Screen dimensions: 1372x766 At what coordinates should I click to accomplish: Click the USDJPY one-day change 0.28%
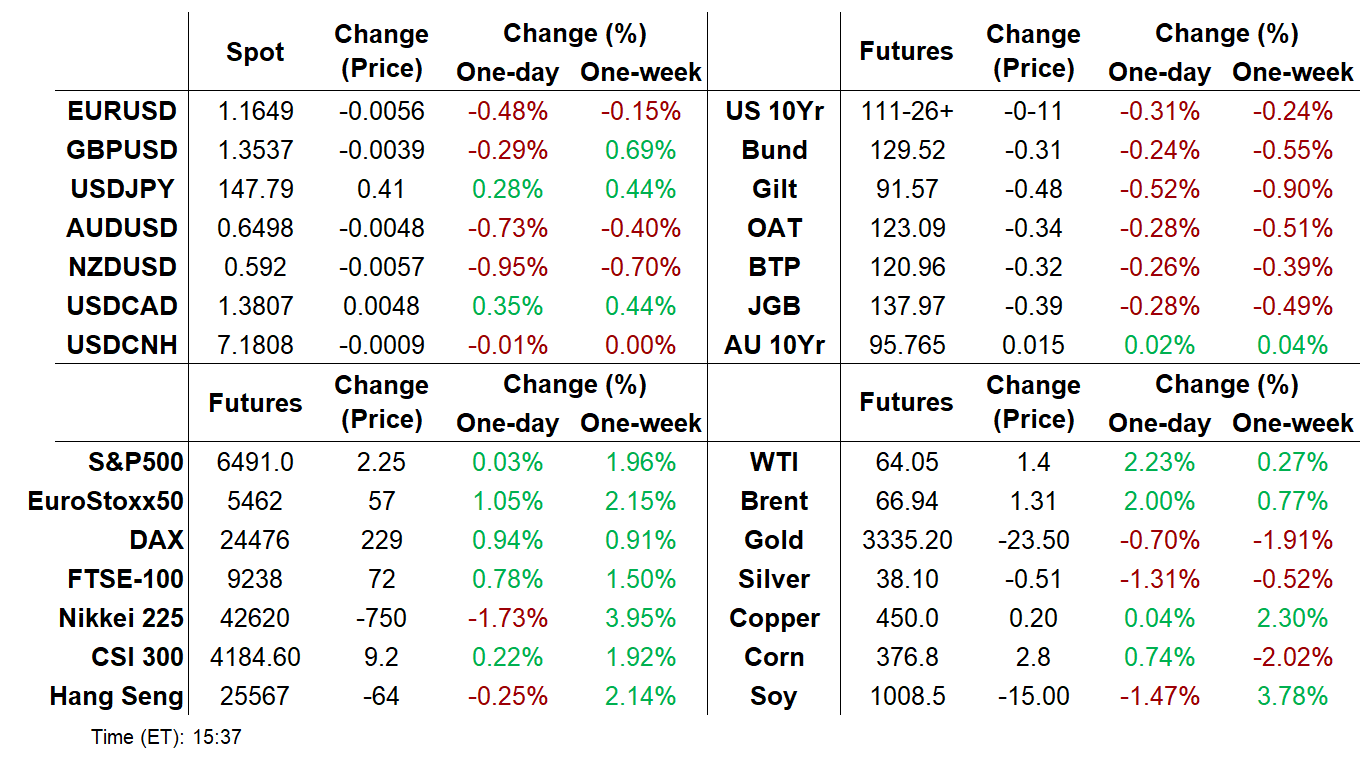point(507,189)
